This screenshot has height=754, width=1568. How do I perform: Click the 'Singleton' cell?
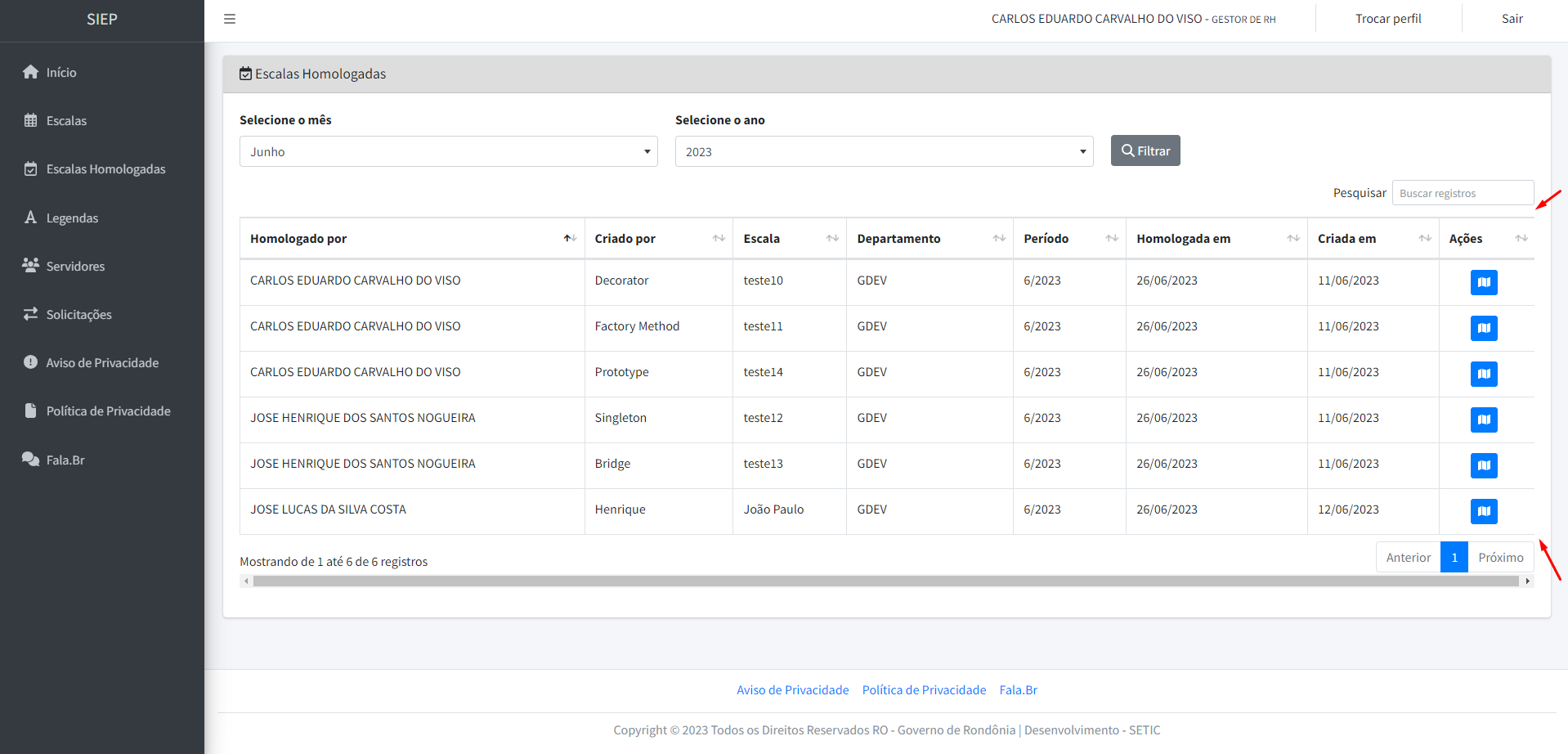click(658, 420)
